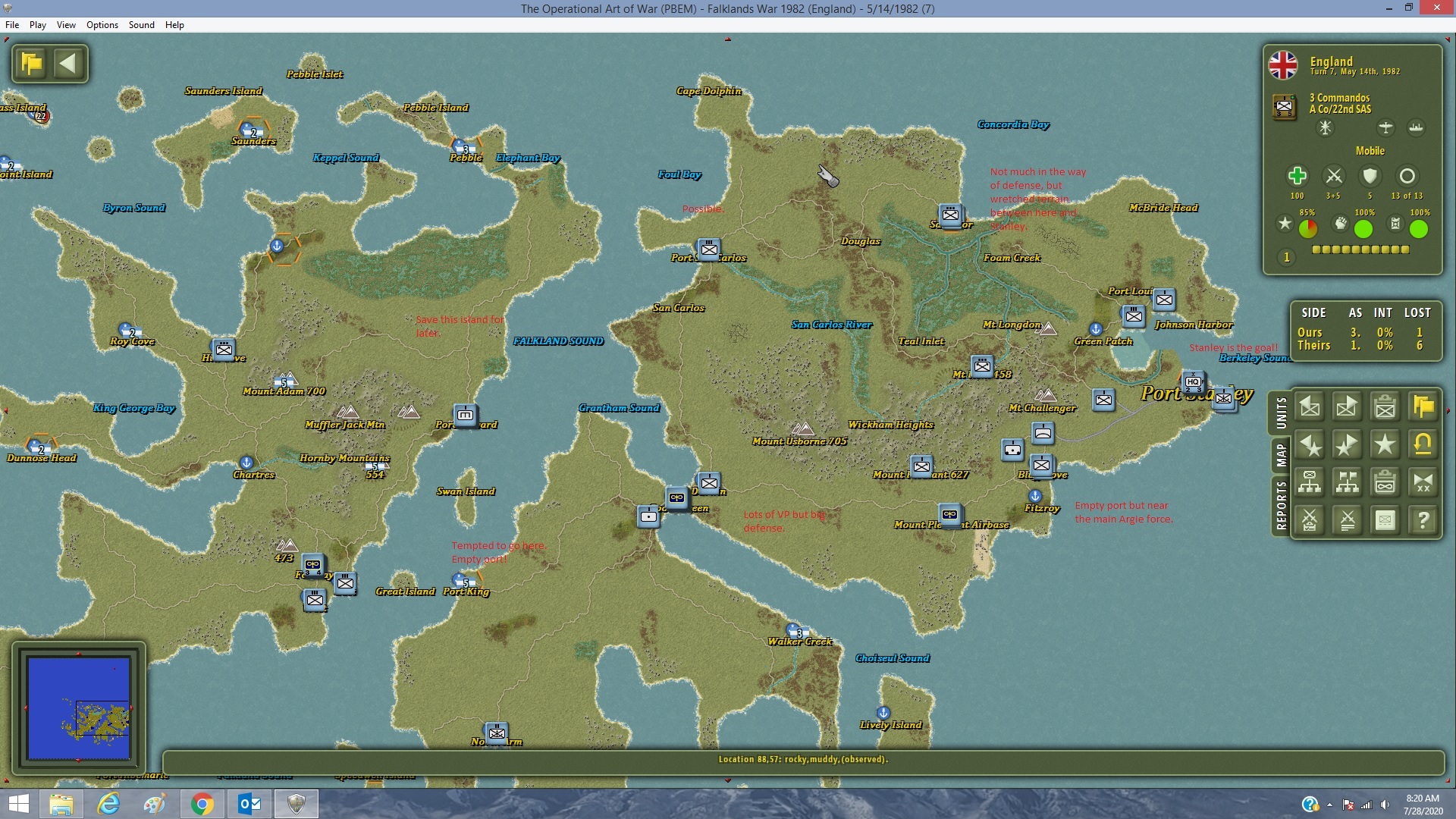Click the 'Stanley is the goal!' note text
This screenshot has height=819, width=1456.
point(1233,347)
